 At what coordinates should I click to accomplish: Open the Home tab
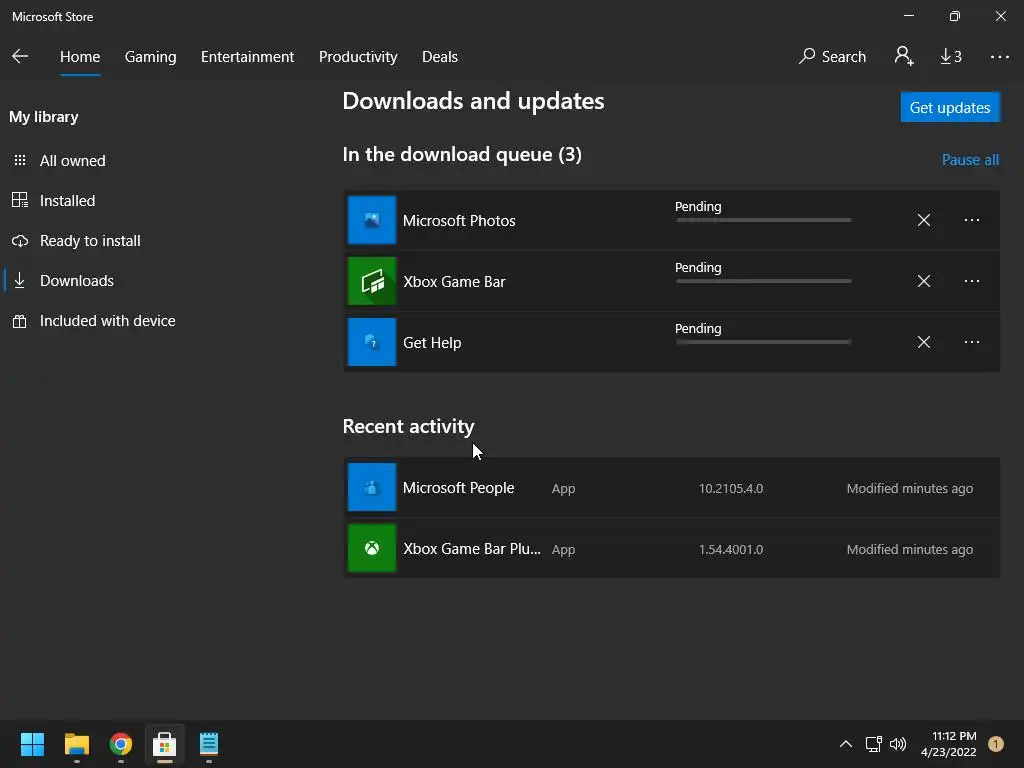[80, 57]
